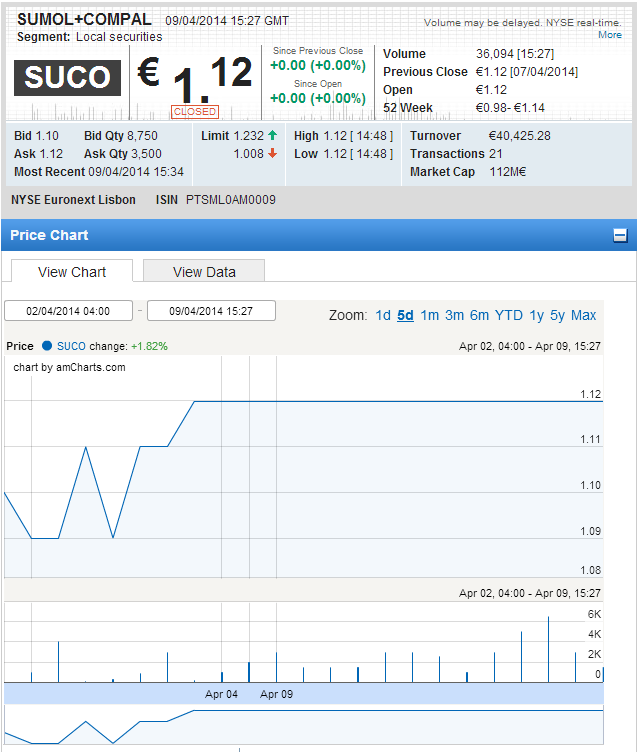Click the chart by amCharts.com text
This screenshot has height=752, width=642.
pyautogui.click(x=70, y=367)
